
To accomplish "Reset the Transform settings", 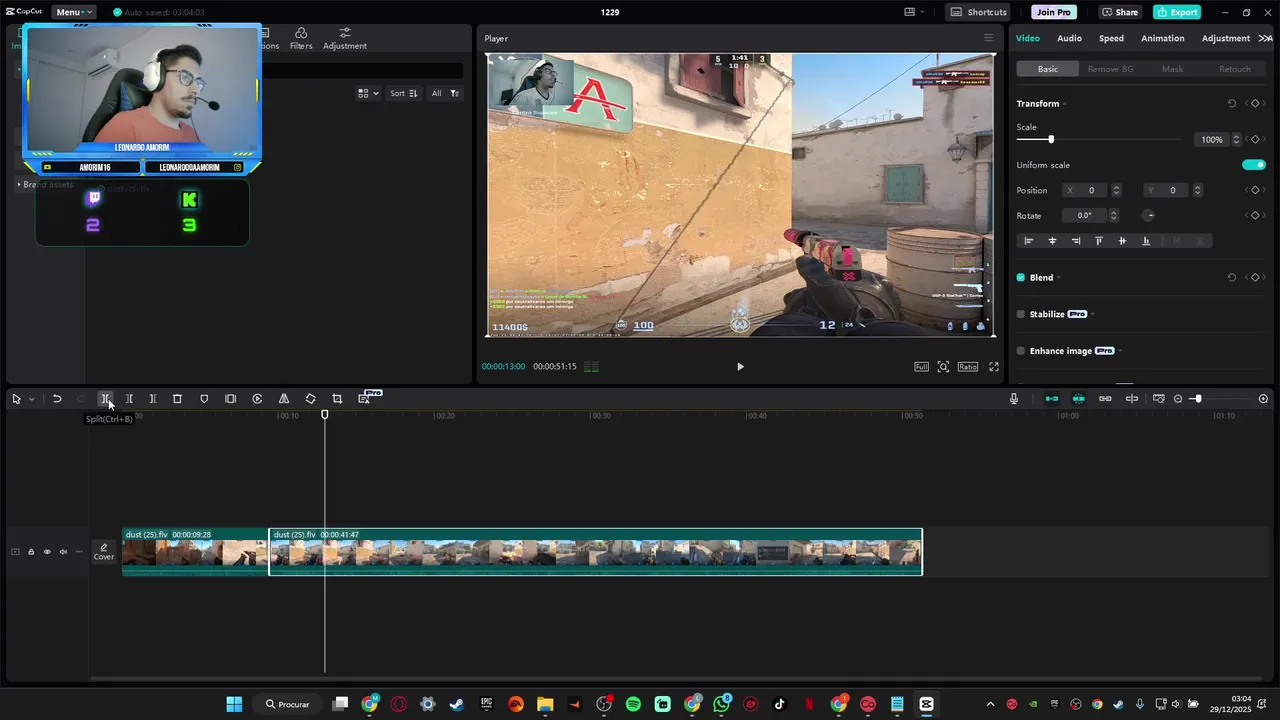I will coord(1232,104).
